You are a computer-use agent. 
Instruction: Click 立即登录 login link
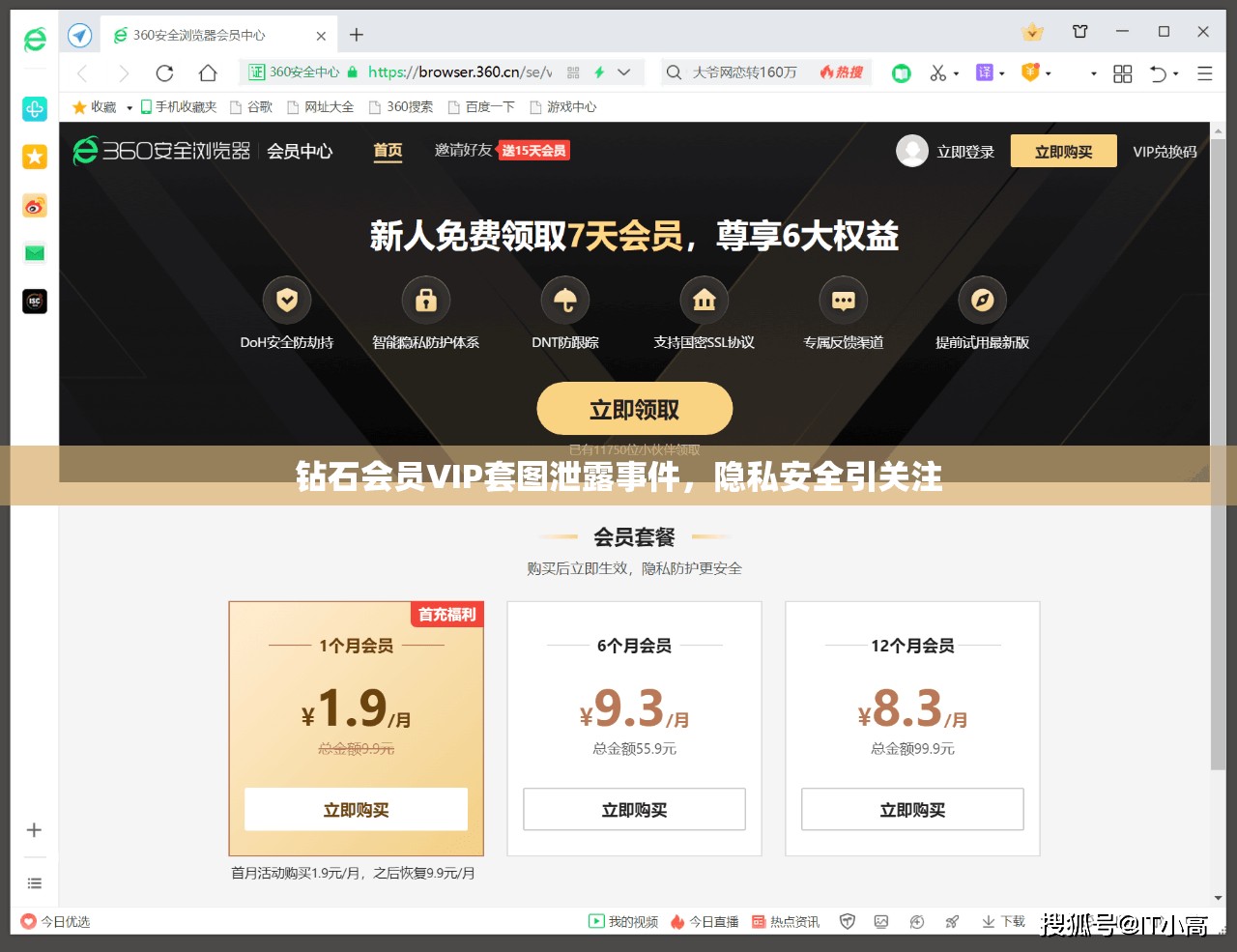[965, 152]
